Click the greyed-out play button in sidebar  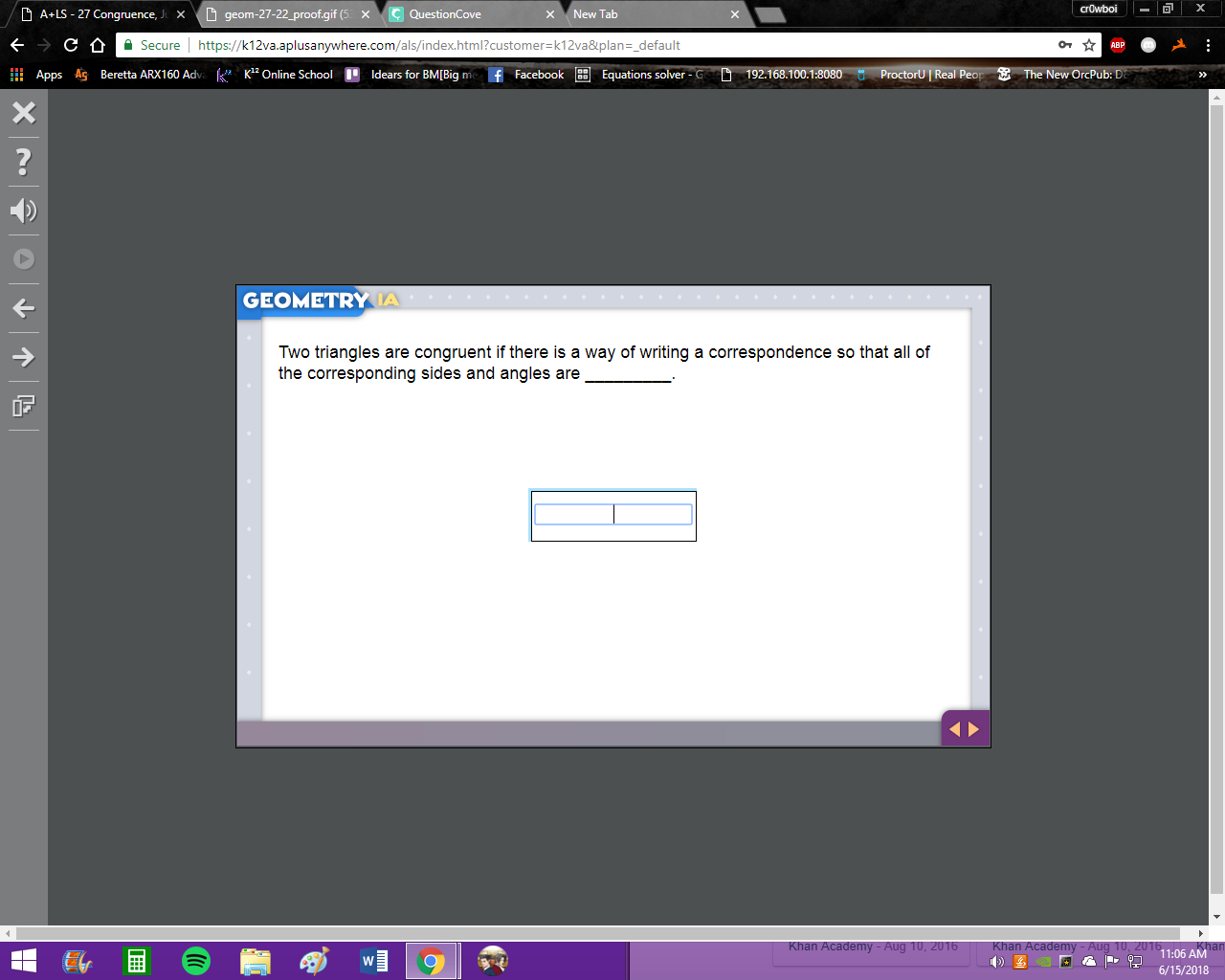tap(24, 259)
